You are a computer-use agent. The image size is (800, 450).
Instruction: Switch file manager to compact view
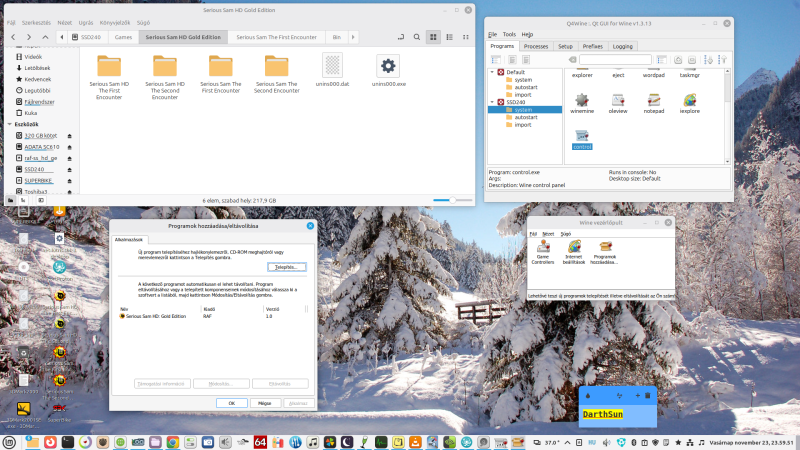(466, 37)
